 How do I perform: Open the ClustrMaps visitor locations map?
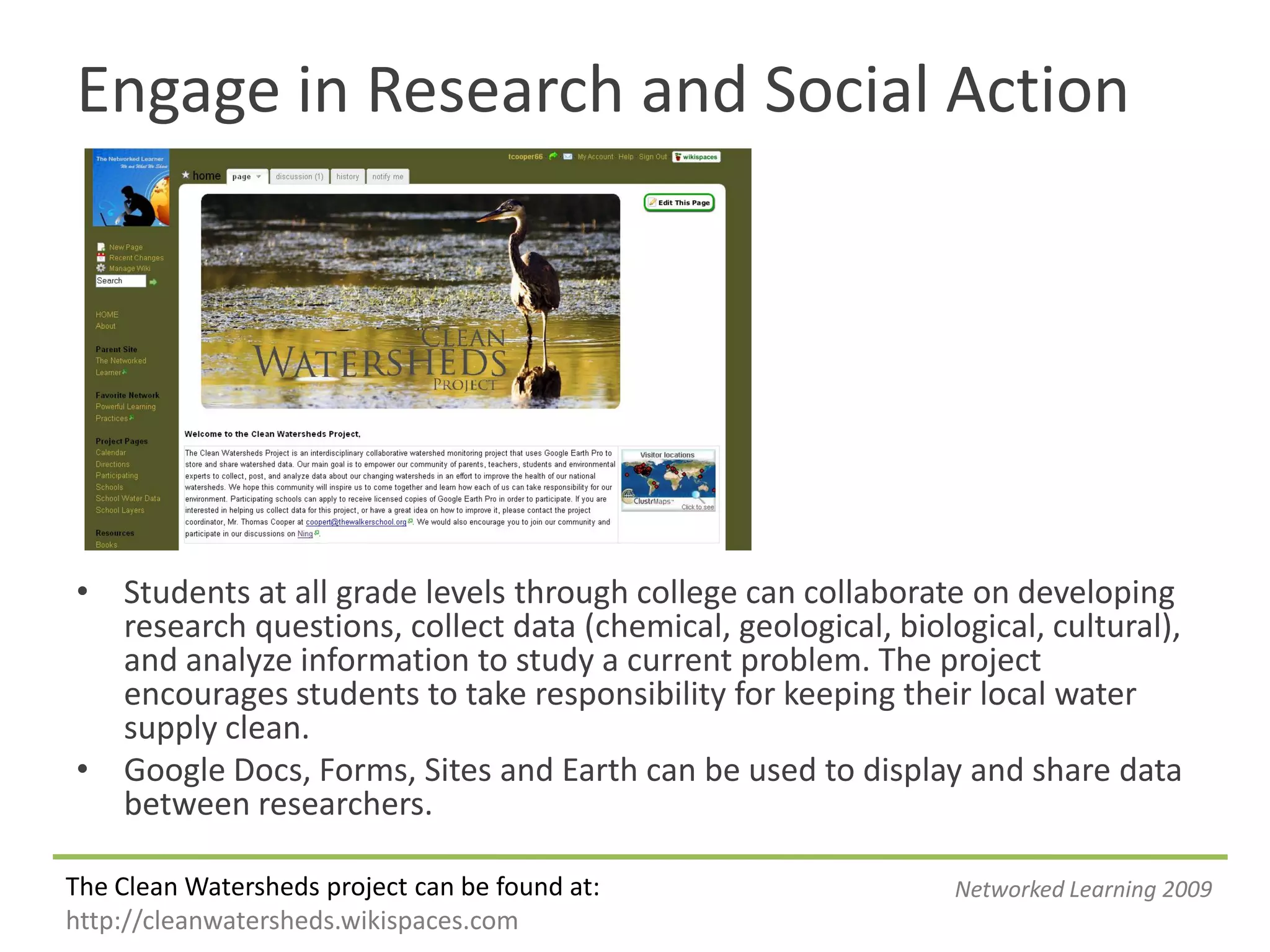668,480
